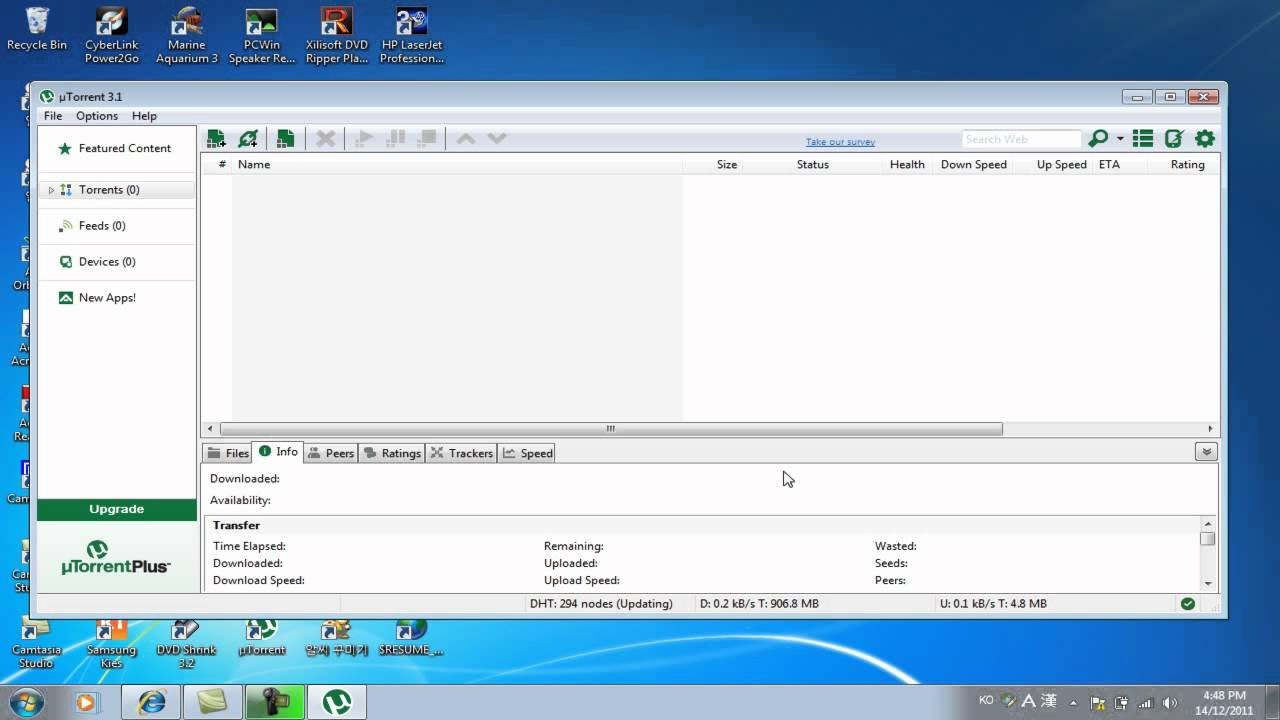
Task: Select Featured Content in the sidebar
Action: (117, 148)
